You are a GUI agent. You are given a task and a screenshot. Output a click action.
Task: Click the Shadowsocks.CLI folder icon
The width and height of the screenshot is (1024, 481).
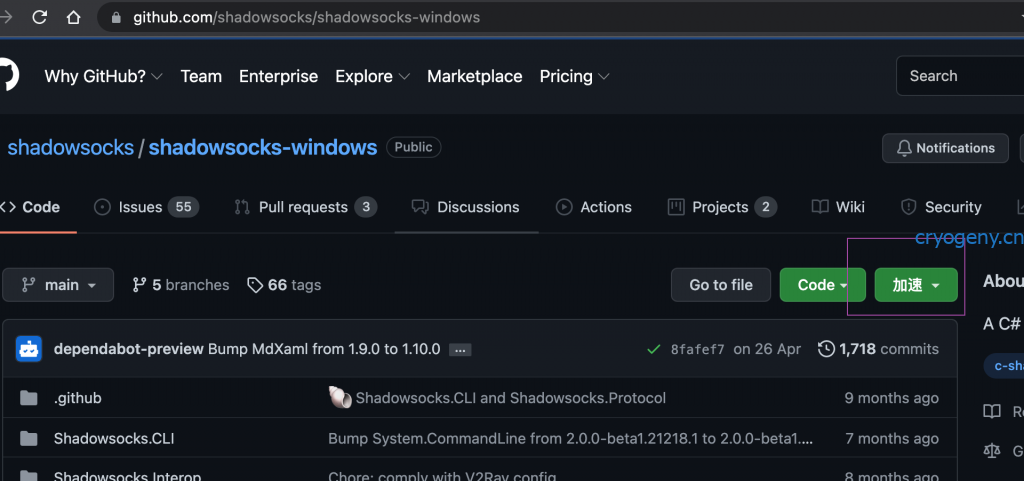click(x=30, y=438)
